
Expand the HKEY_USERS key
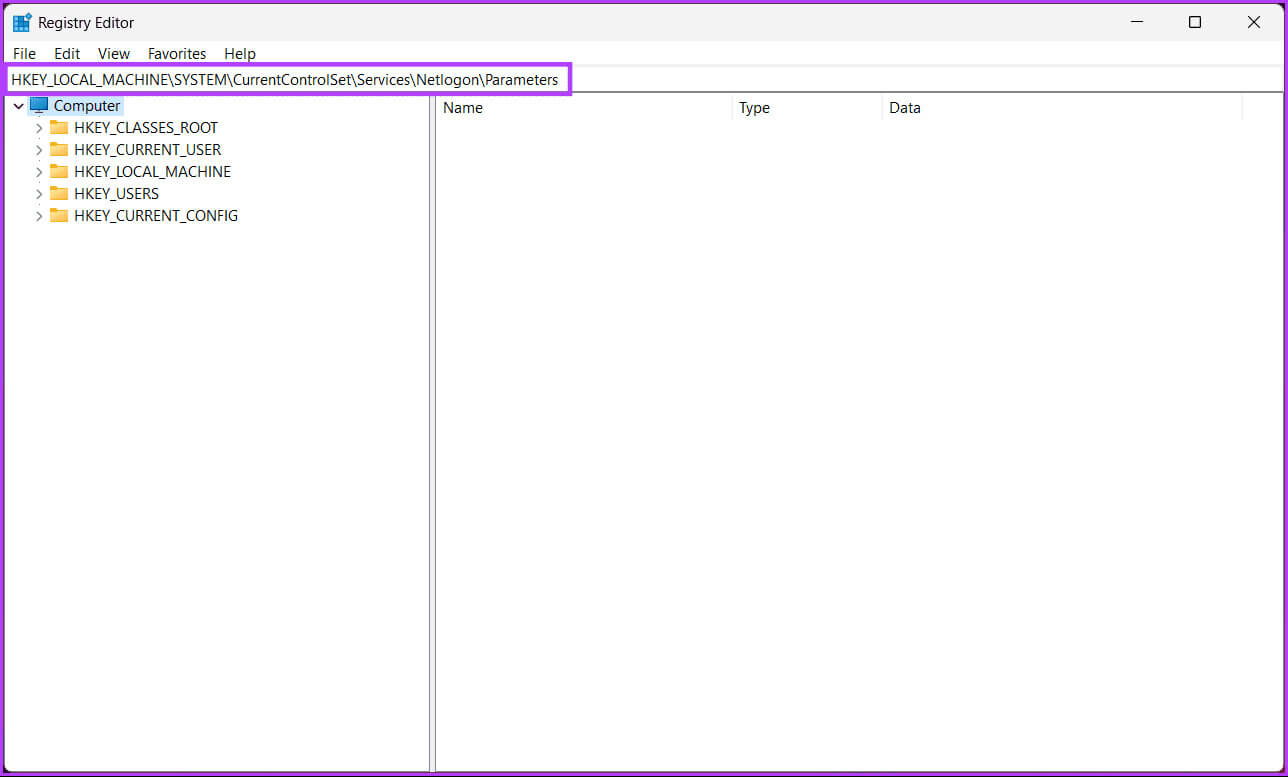point(39,194)
